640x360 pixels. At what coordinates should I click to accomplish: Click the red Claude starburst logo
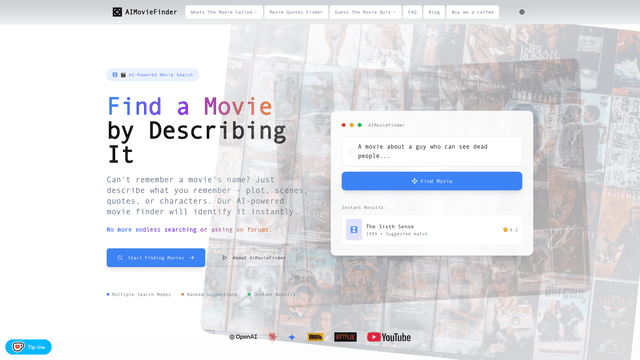[272, 337]
